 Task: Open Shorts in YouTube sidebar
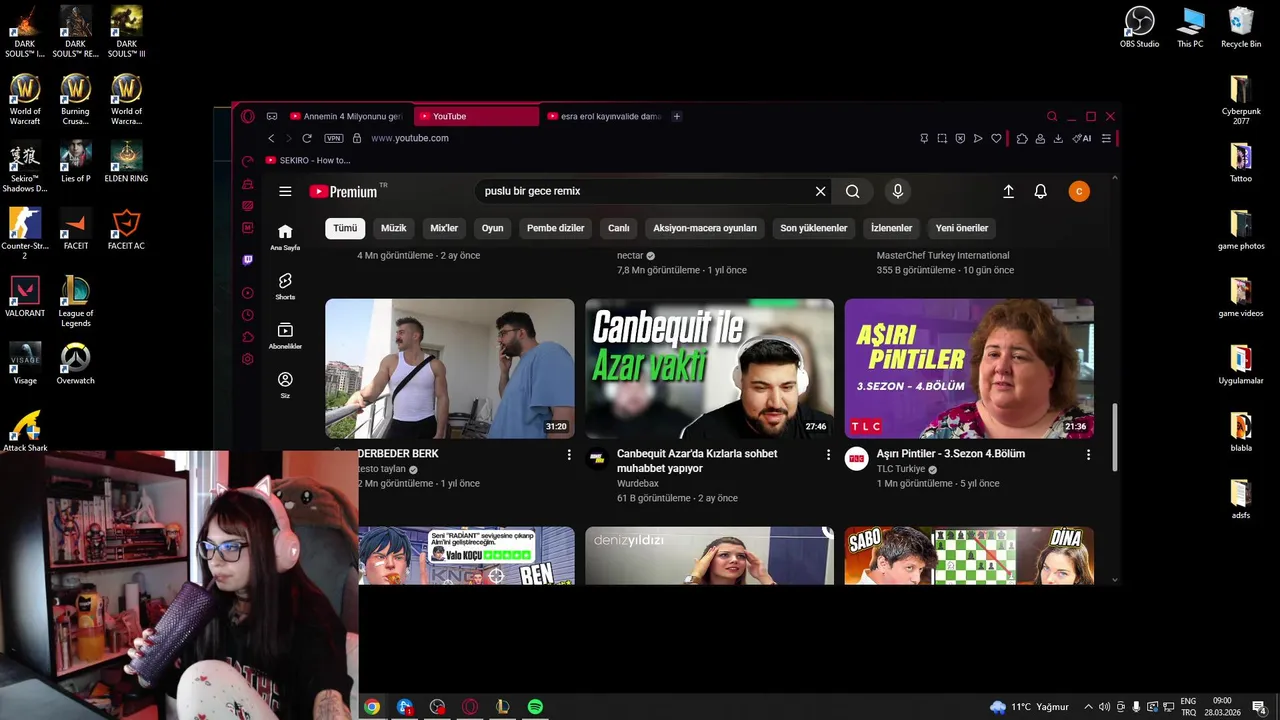pos(285,286)
